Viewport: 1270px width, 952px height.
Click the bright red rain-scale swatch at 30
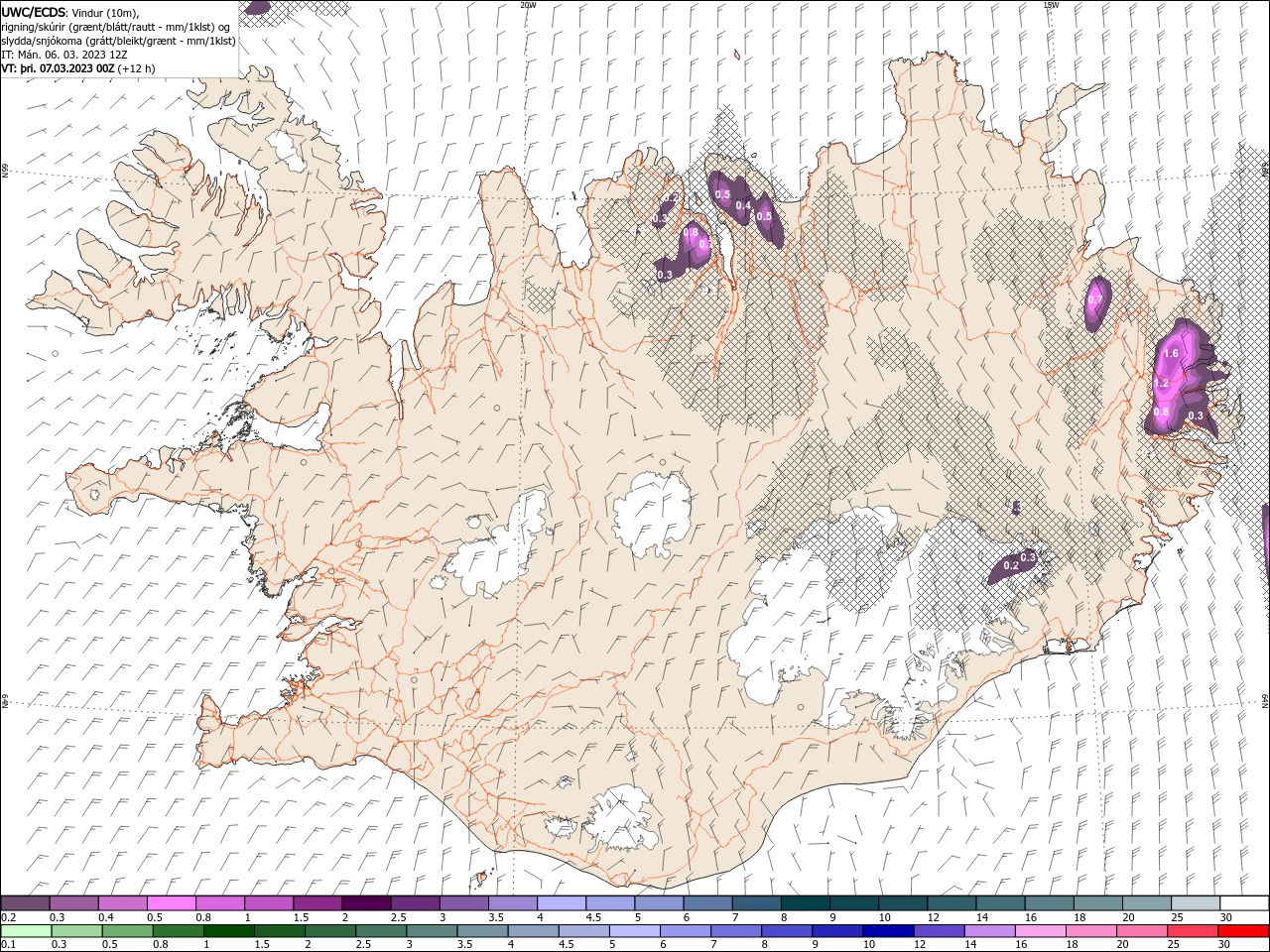coord(1243,930)
